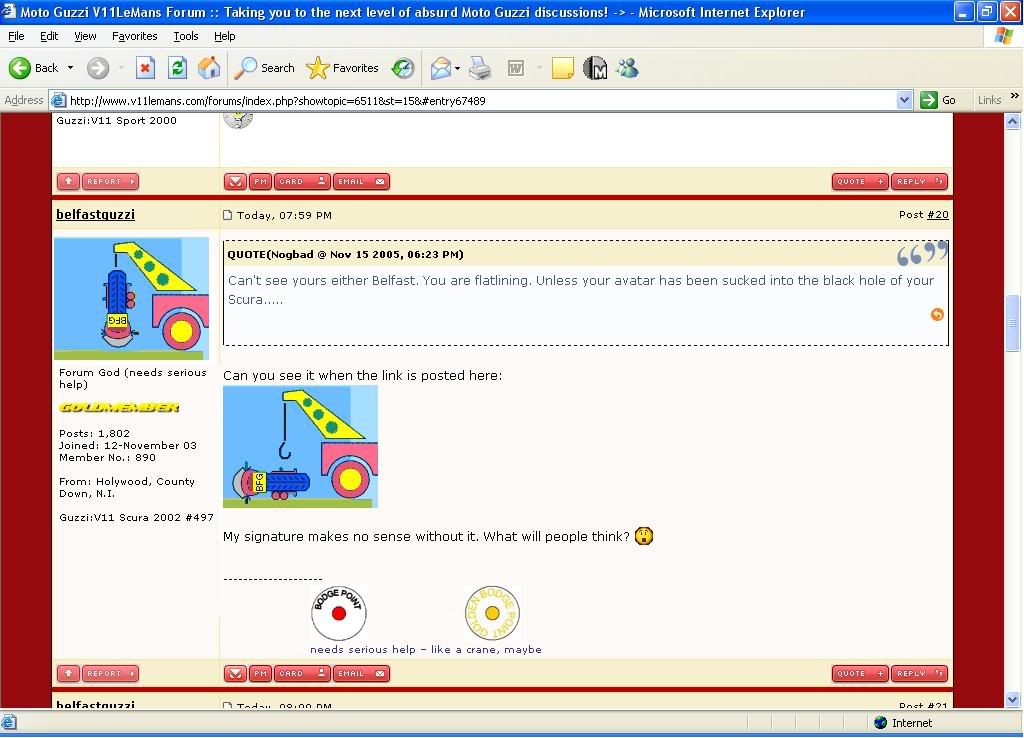Expand the Links toolbar chevron

click(x=1015, y=95)
